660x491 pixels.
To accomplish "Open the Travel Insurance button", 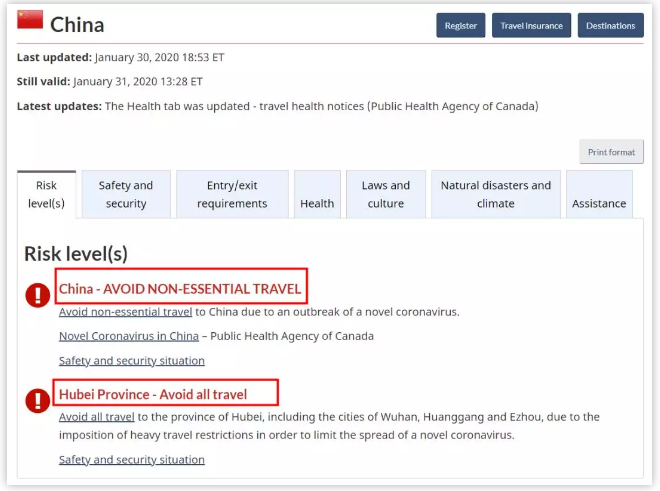I will click(x=531, y=25).
